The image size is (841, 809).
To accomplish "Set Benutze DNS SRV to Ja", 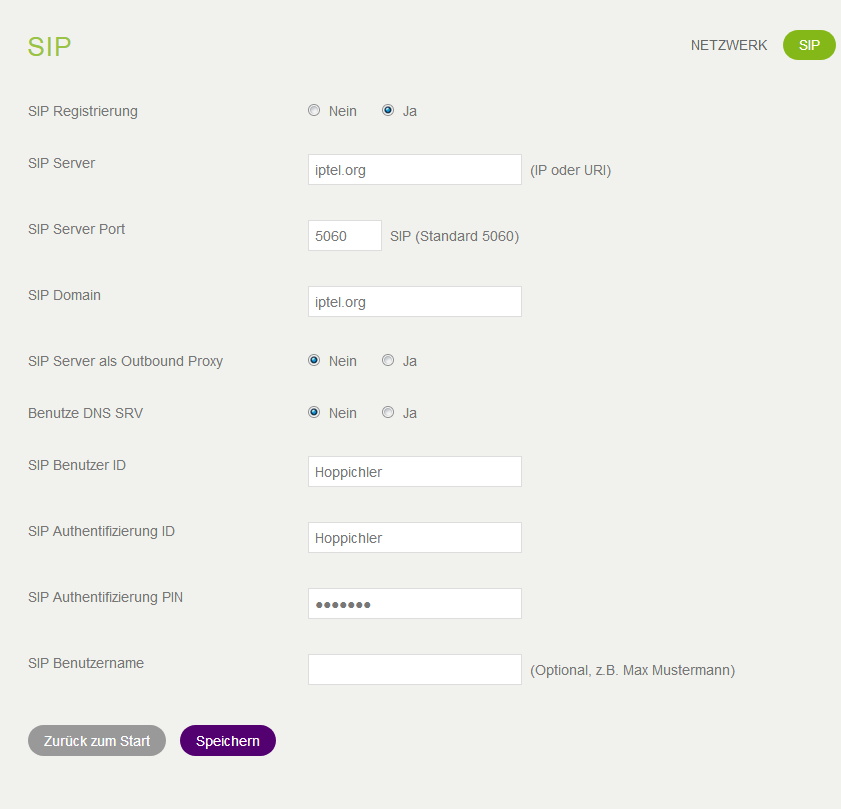I will [x=388, y=413].
